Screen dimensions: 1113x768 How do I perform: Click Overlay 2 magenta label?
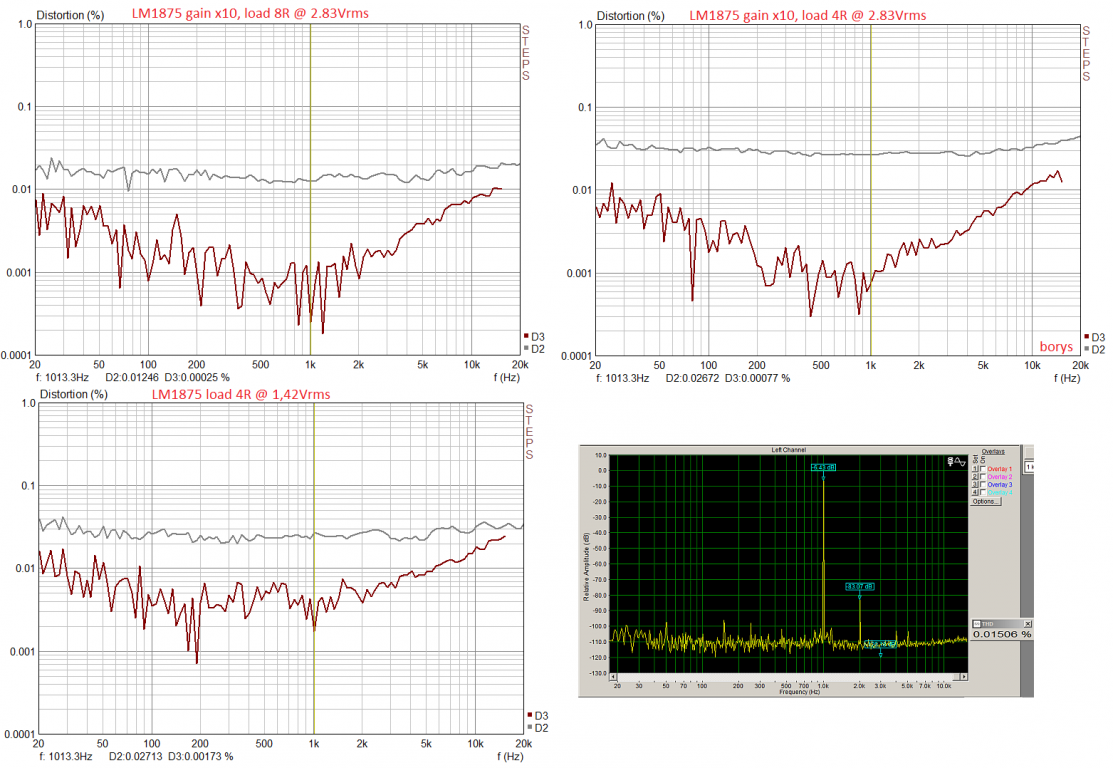tap(999, 477)
